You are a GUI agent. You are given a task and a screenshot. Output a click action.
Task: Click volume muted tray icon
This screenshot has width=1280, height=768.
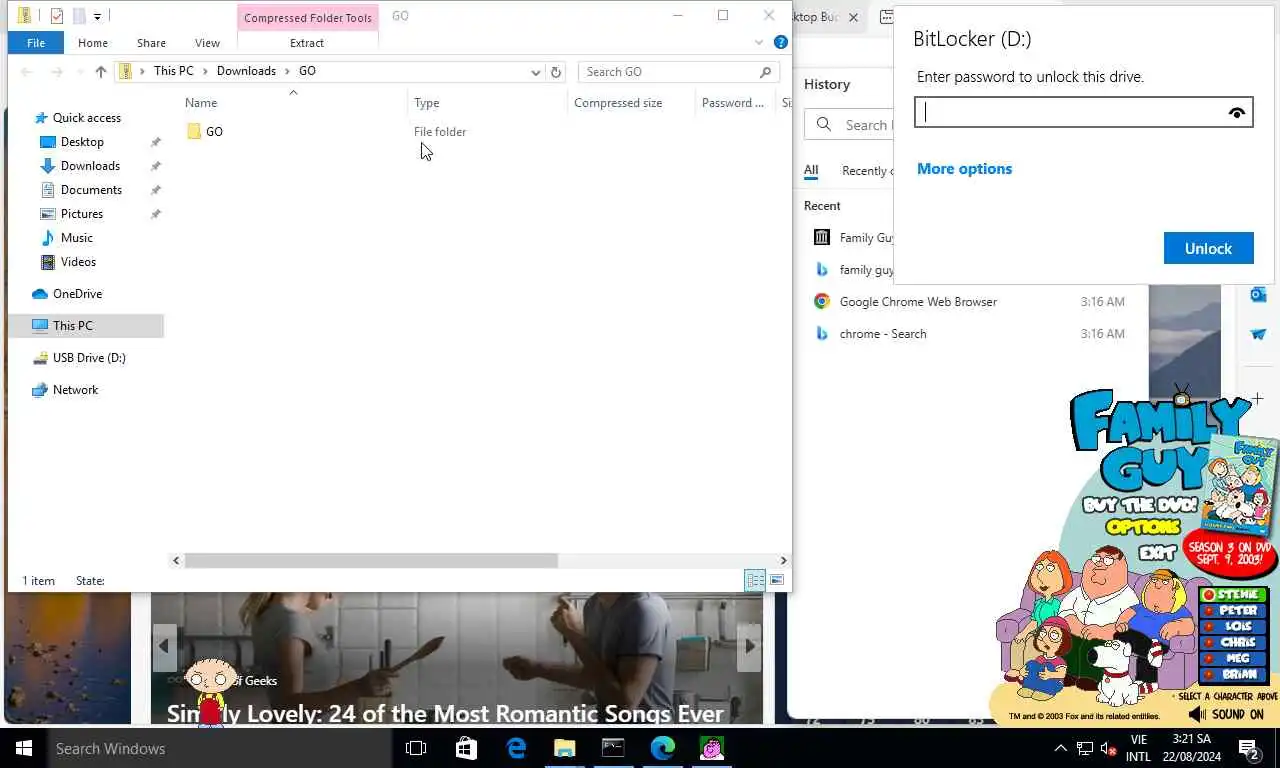[x=1108, y=748]
